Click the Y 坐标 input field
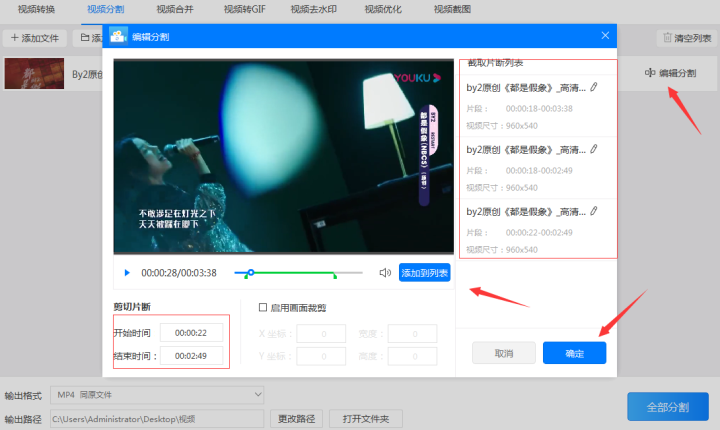This screenshot has width=720, height=430. point(321,356)
